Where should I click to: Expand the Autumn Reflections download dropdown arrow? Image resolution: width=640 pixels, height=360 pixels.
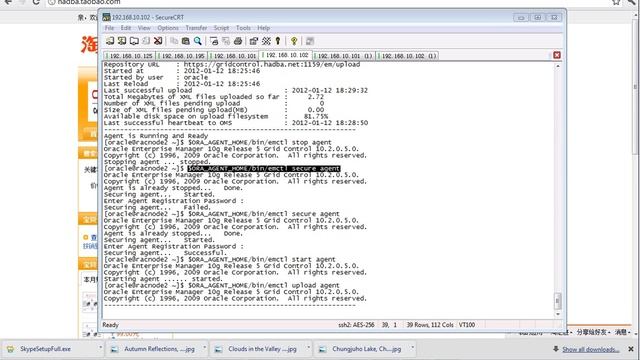point(204,348)
